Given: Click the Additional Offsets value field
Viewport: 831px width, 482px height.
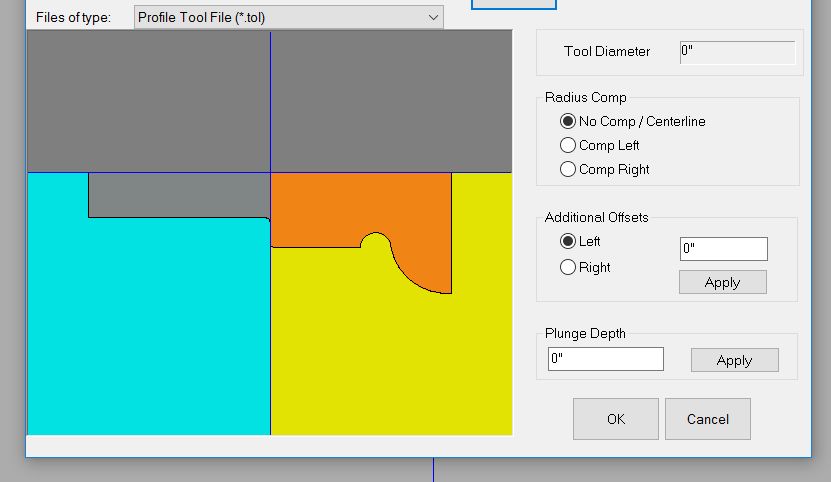Looking at the screenshot, I should coord(723,249).
